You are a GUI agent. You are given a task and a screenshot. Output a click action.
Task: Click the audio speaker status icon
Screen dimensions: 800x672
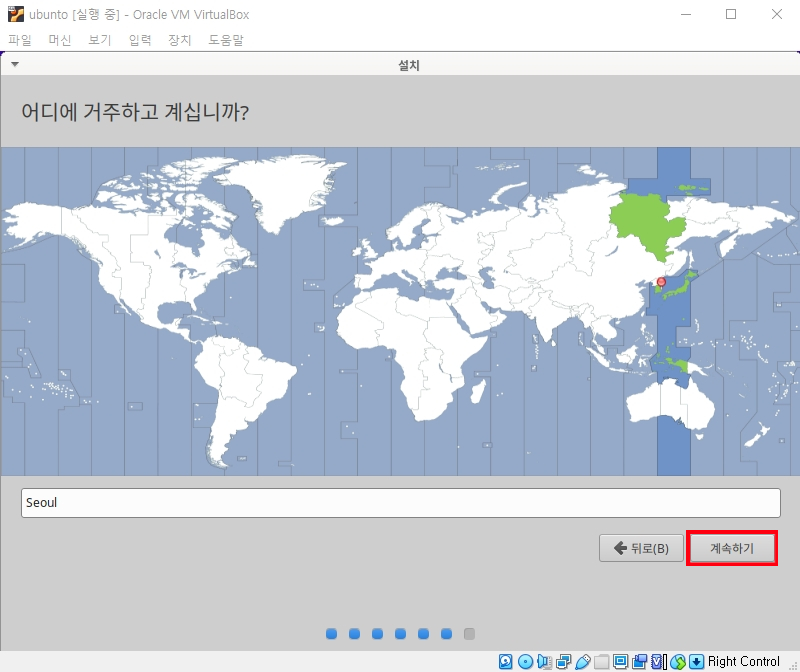coord(544,662)
